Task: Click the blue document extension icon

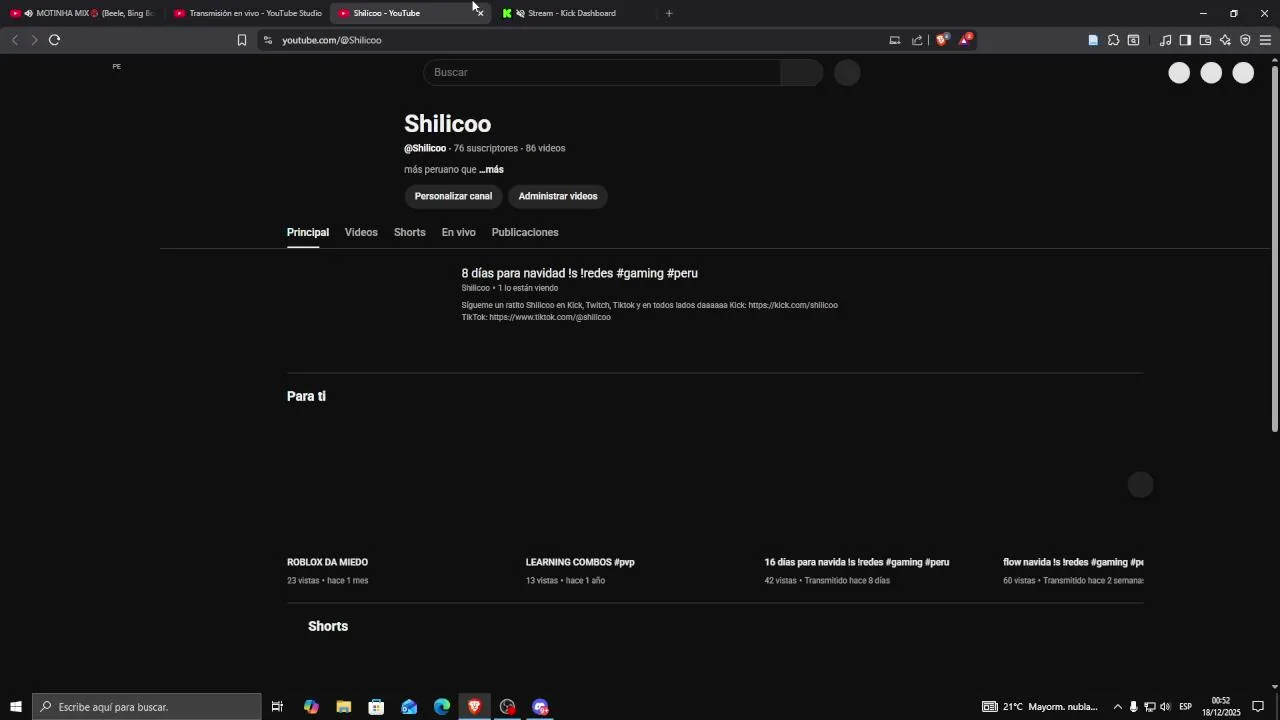Action: pos(1093,40)
